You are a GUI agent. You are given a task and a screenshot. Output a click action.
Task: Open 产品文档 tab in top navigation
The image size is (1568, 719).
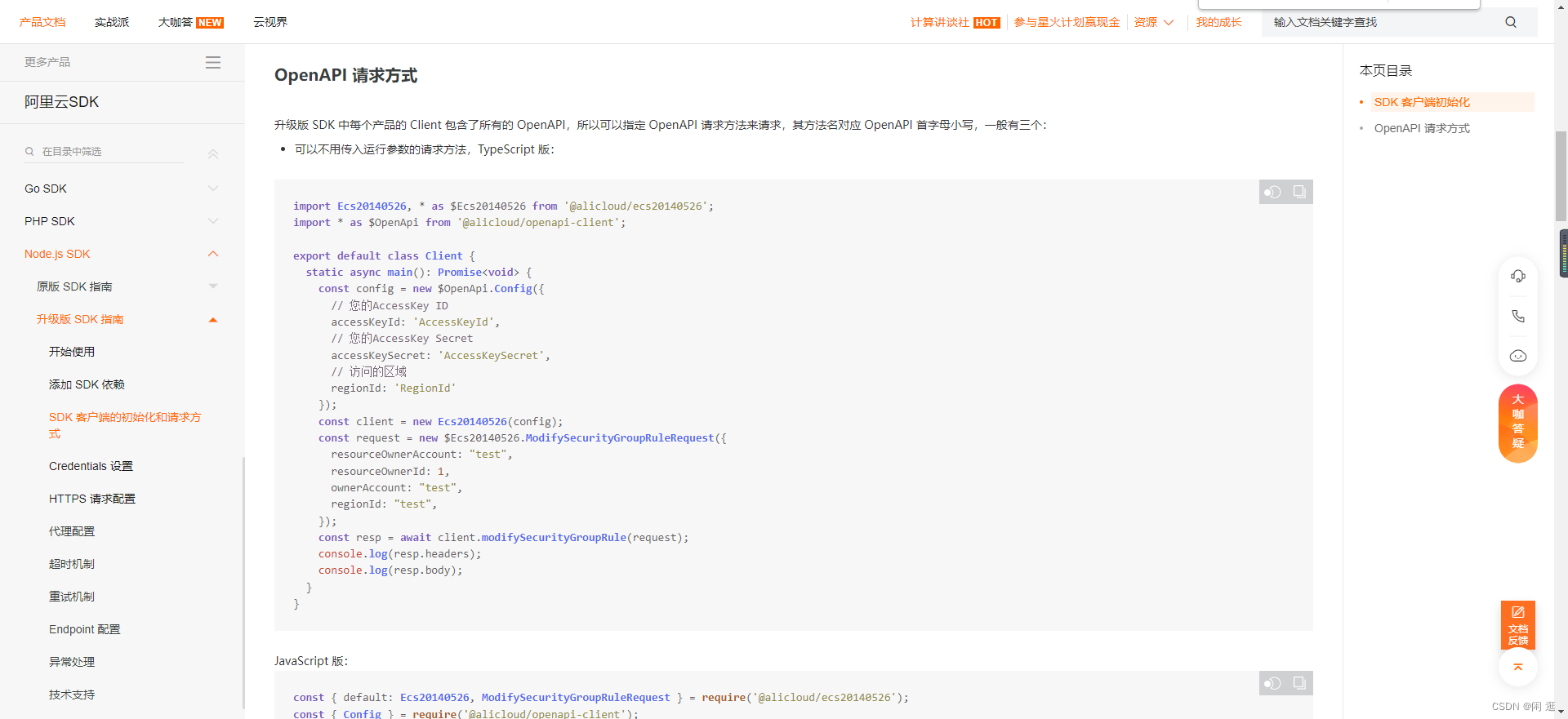(x=42, y=22)
